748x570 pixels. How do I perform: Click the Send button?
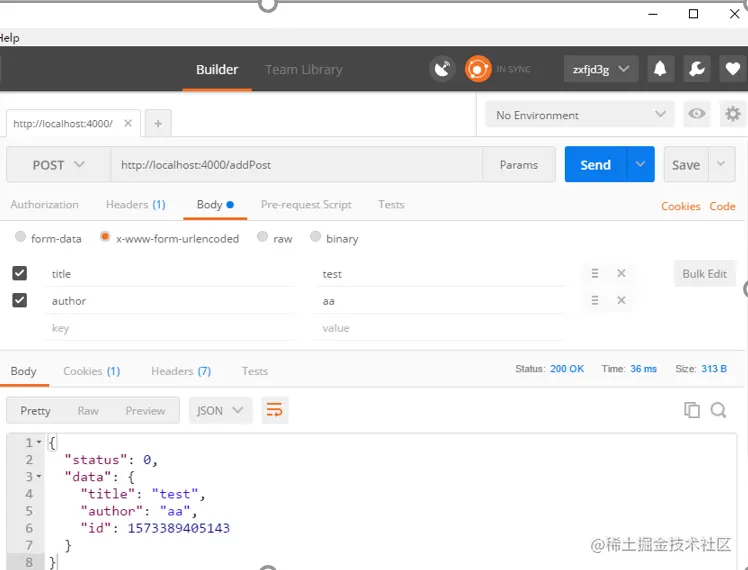point(595,165)
